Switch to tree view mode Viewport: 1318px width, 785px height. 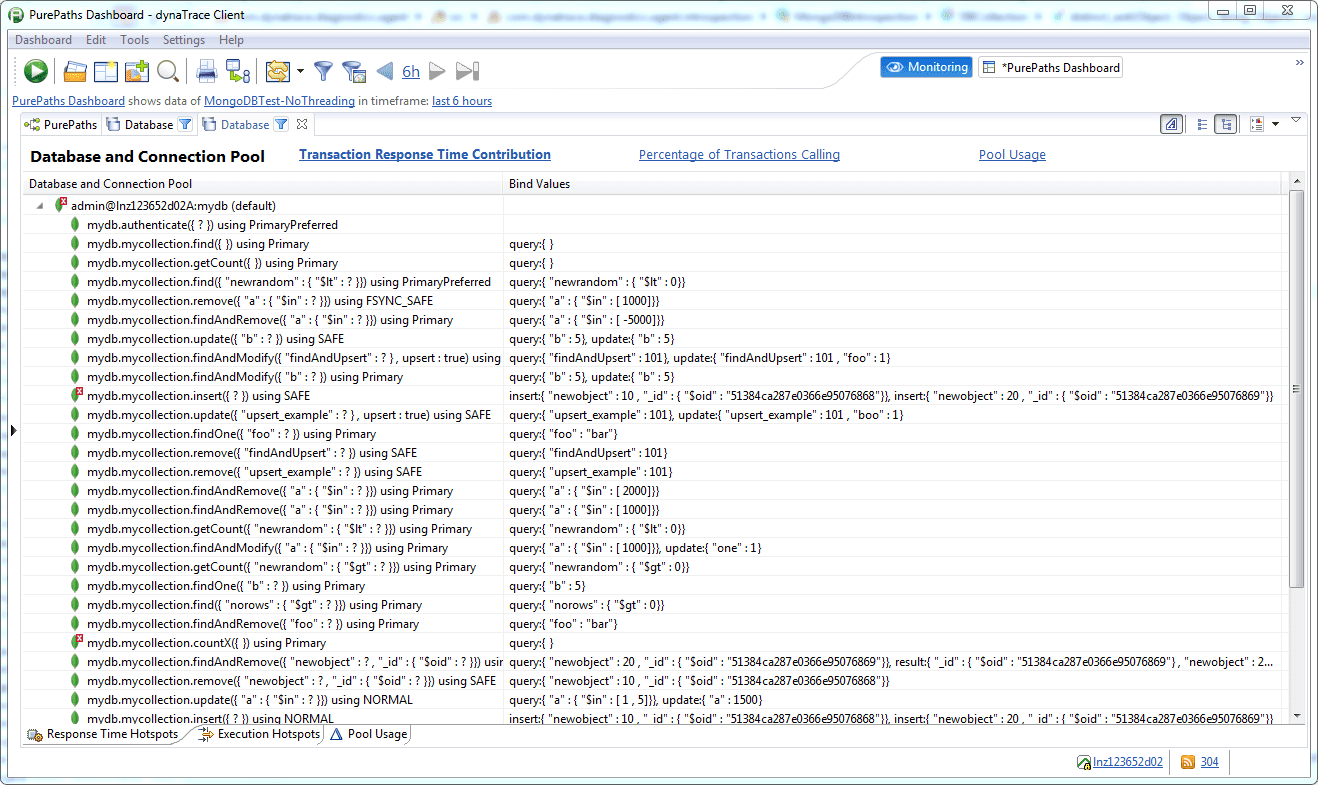[1226, 124]
